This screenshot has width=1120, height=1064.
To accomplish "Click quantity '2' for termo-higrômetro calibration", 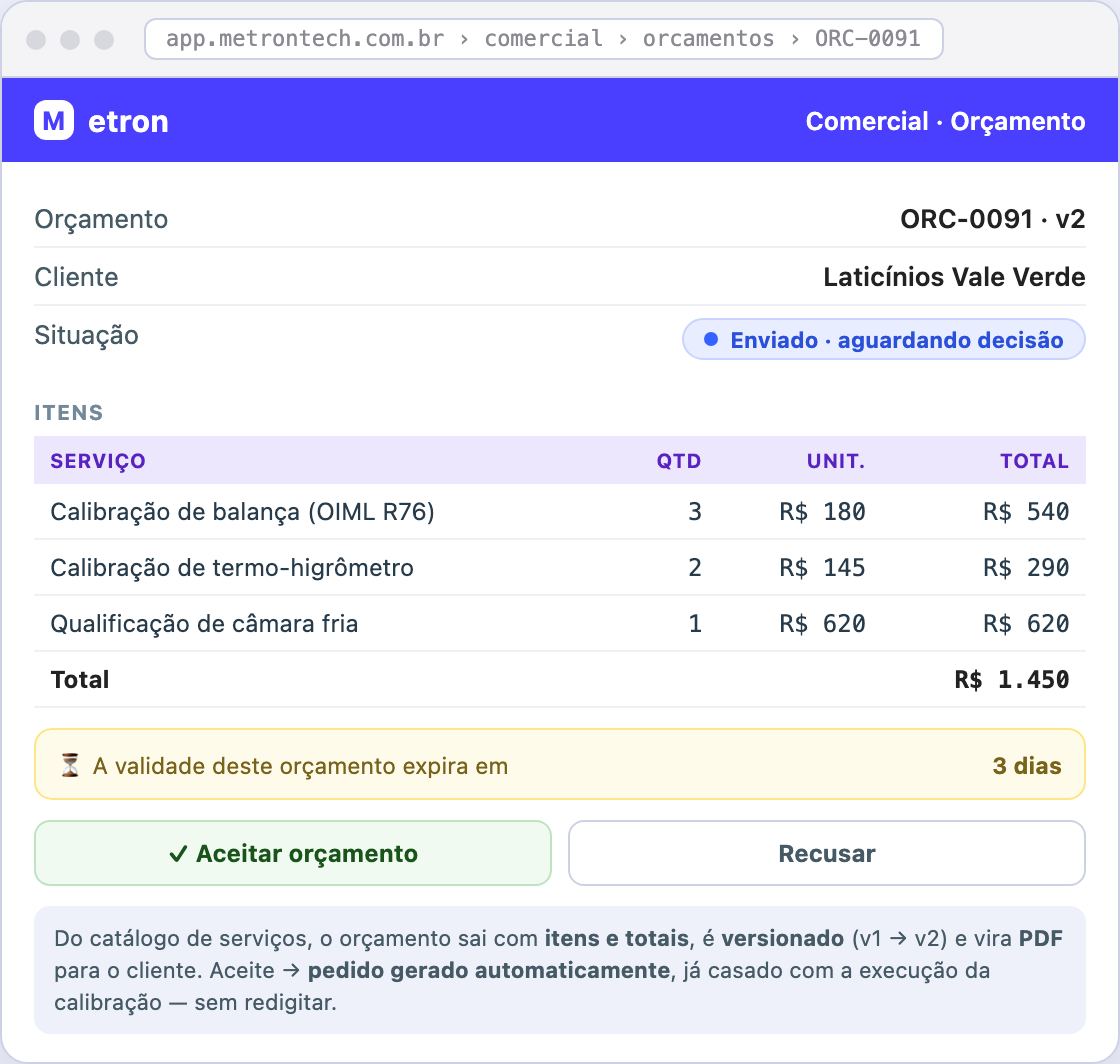I will coord(695,567).
